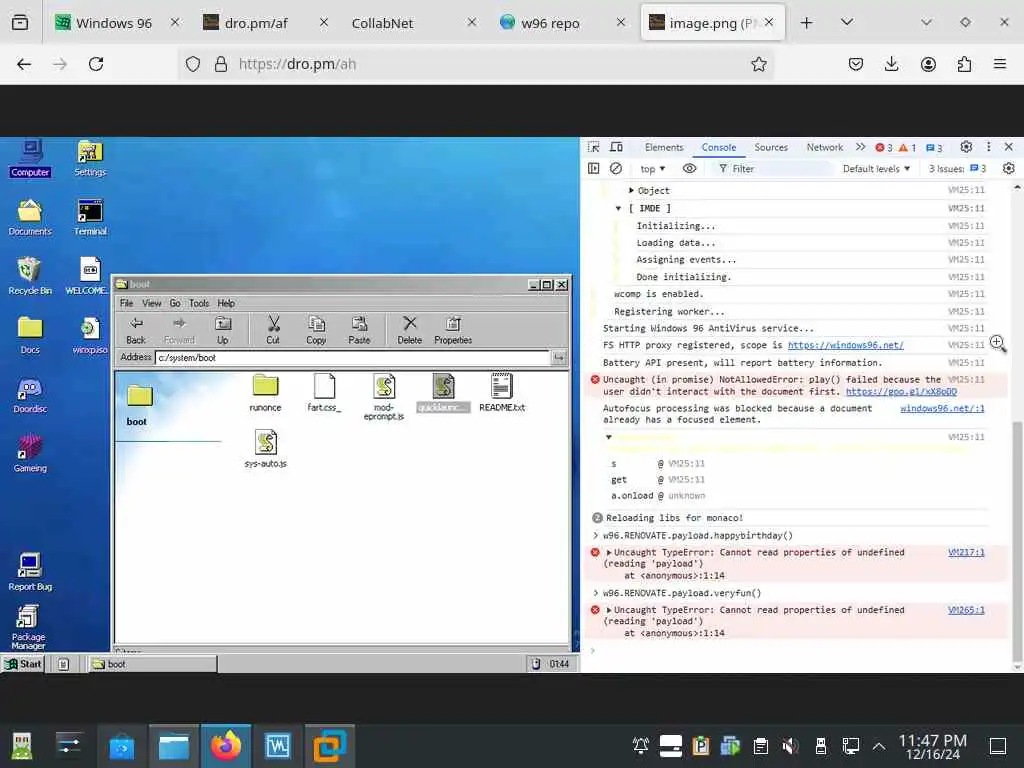Viewport: 1024px width, 768px height.
Task: Click the Up toolbar button in explorer
Action: coord(223,330)
